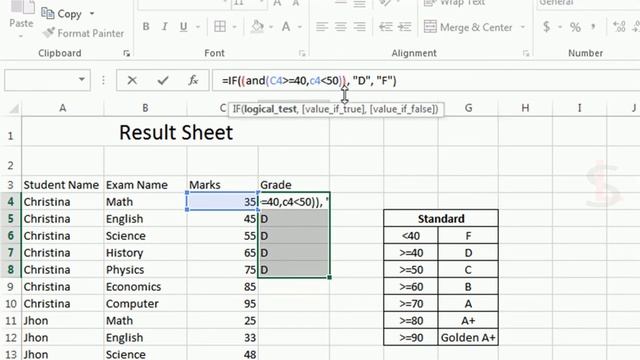Click the Marks header cell

pyautogui.click(x=222, y=185)
